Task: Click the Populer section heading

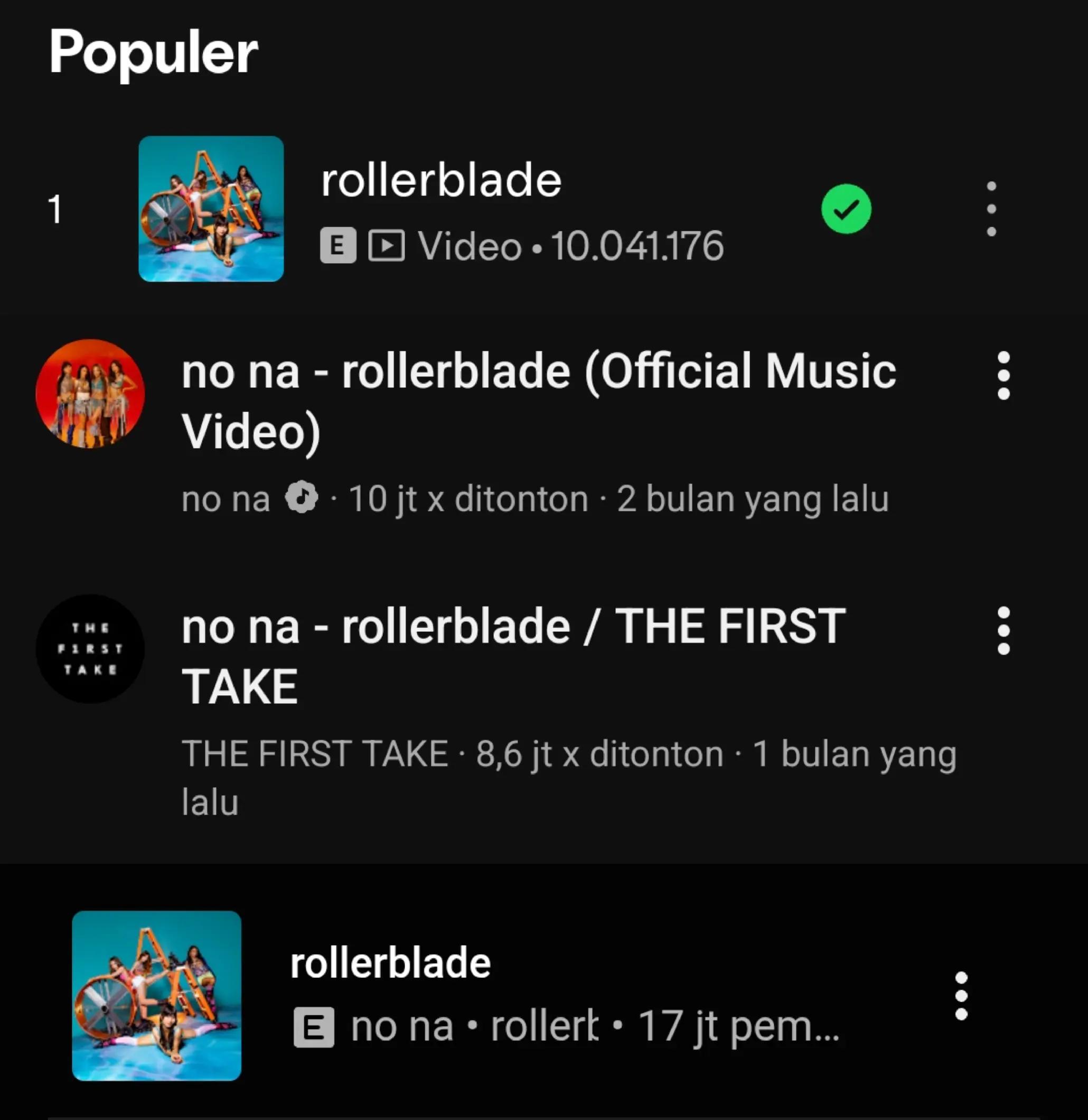Action: pyautogui.click(x=154, y=53)
